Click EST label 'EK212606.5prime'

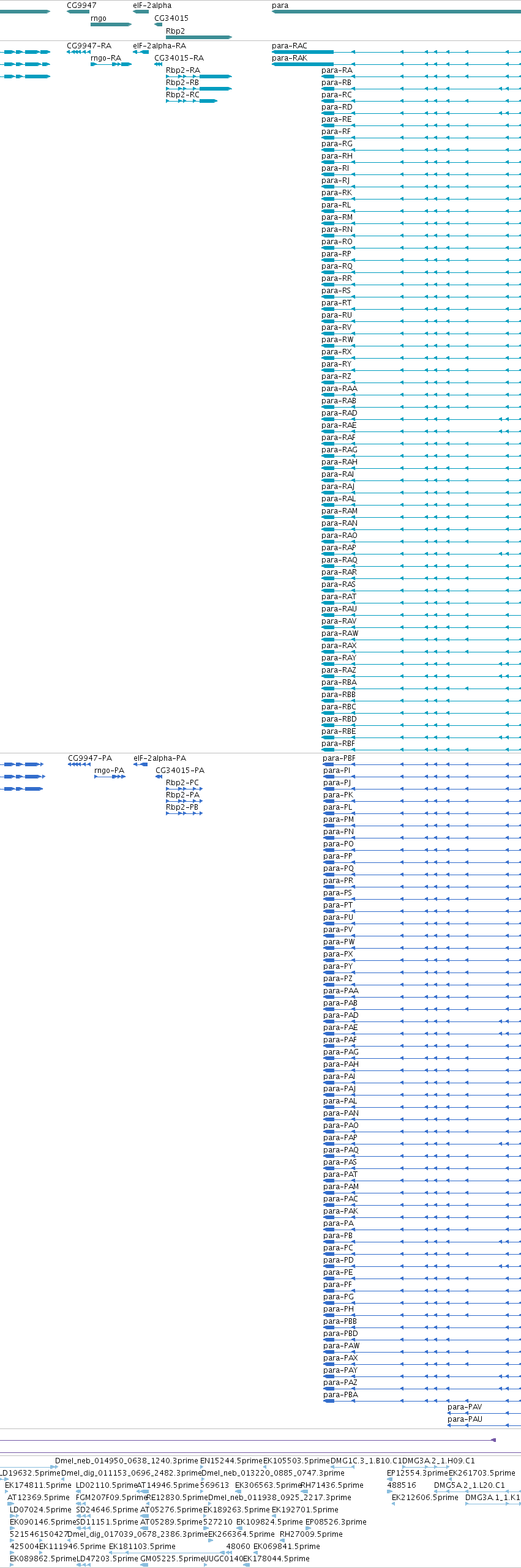tap(425, 1498)
